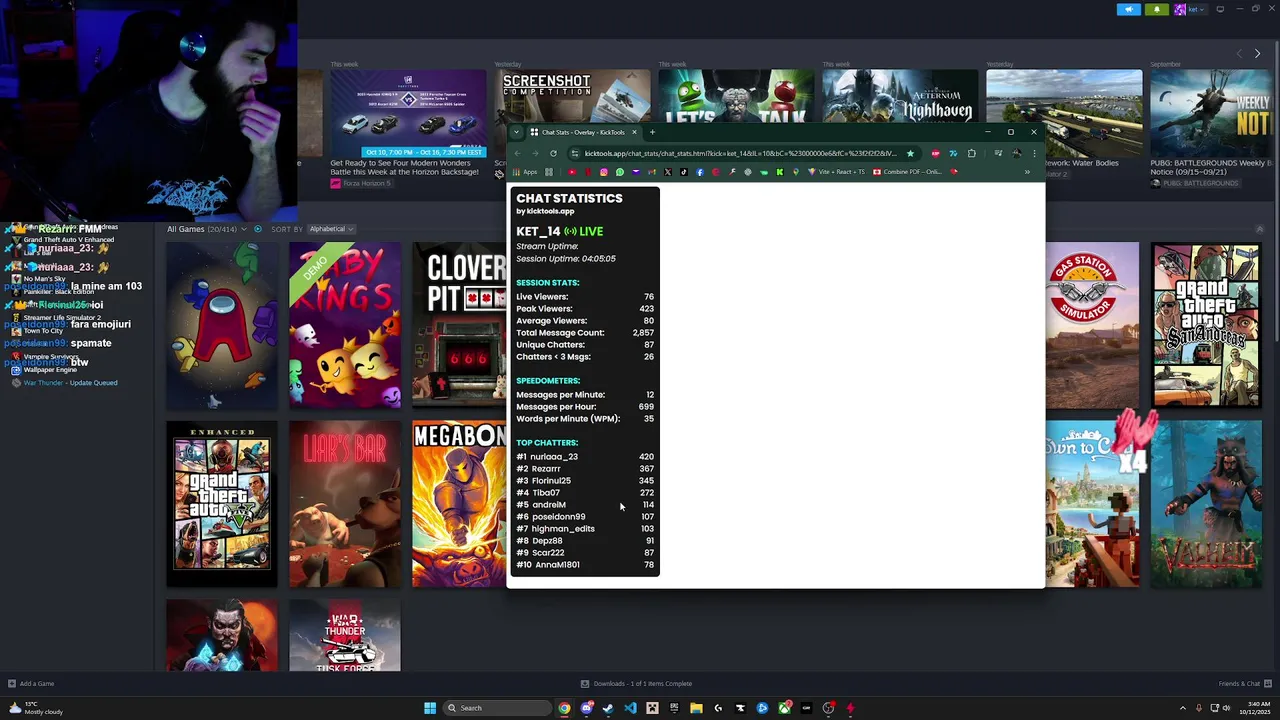
Task: Click Add a Game in Steam
Action: tap(31, 684)
